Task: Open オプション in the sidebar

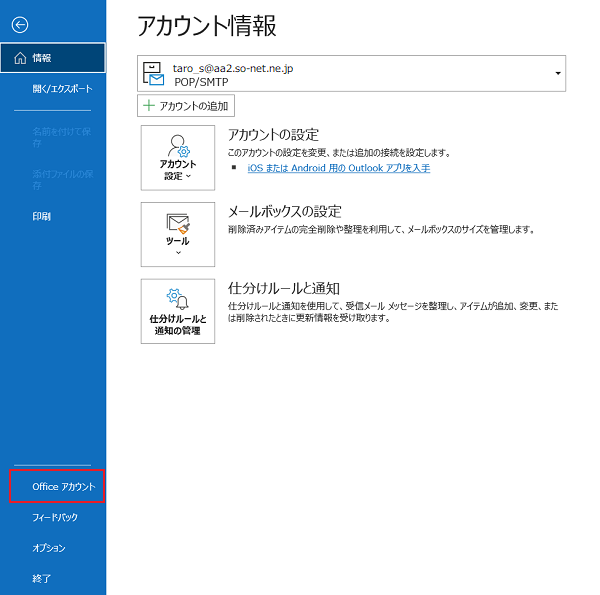Action: (x=48, y=548)
